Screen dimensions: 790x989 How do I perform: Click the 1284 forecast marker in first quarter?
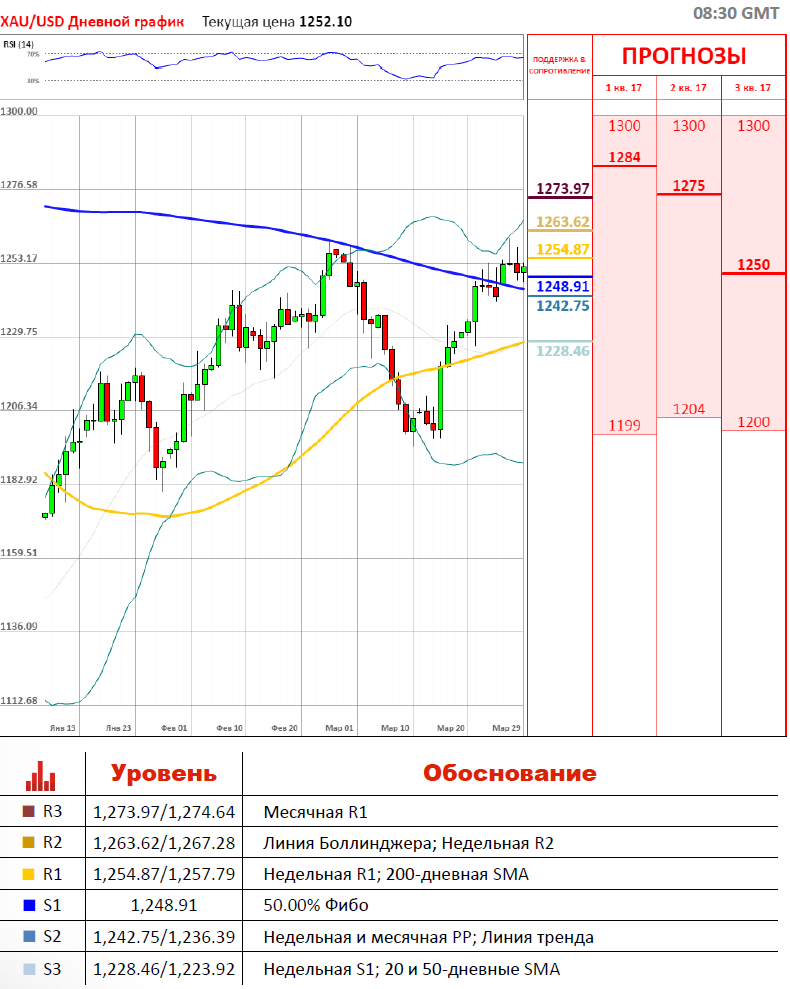point(624,157)
